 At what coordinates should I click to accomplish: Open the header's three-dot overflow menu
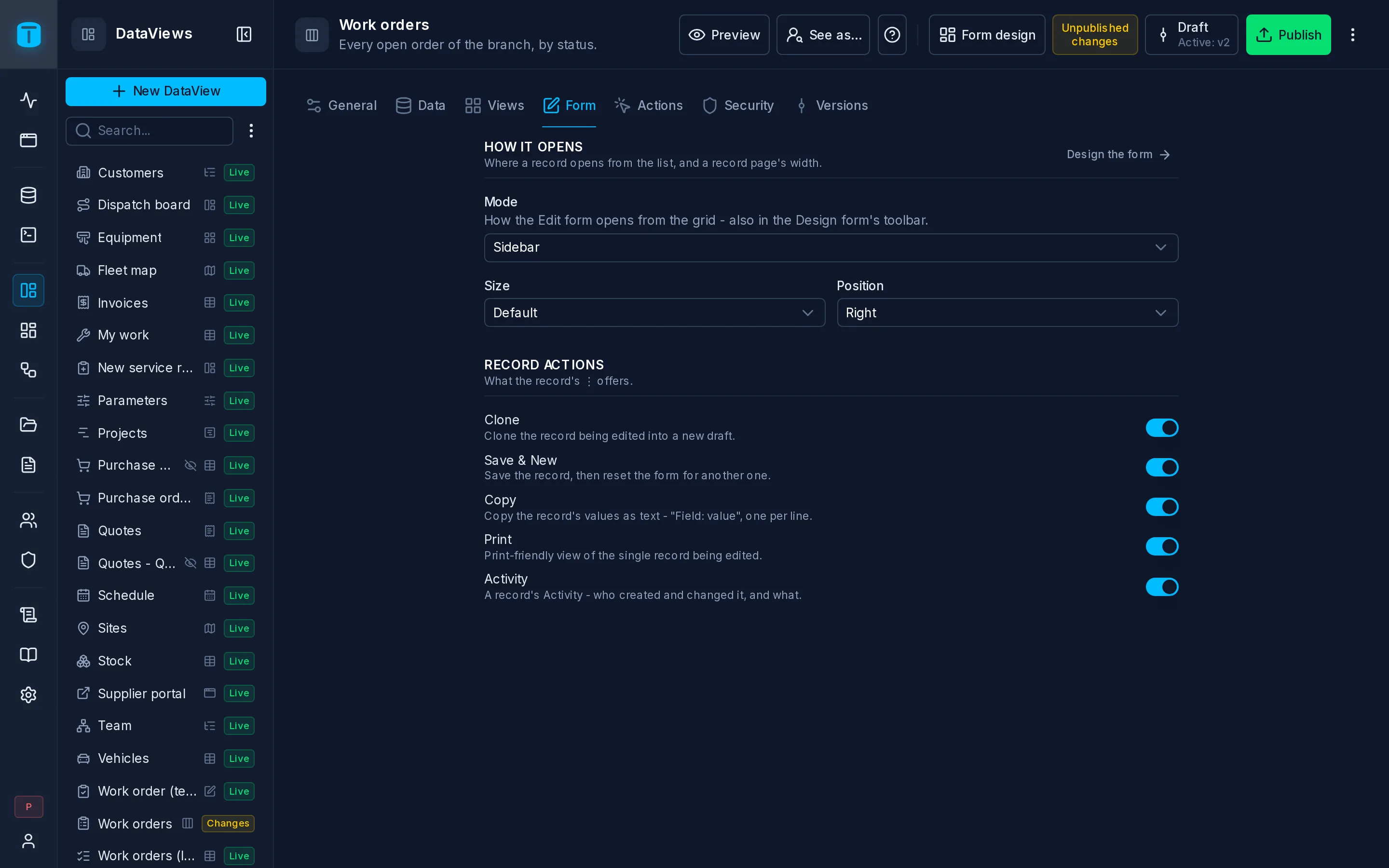1352,35
